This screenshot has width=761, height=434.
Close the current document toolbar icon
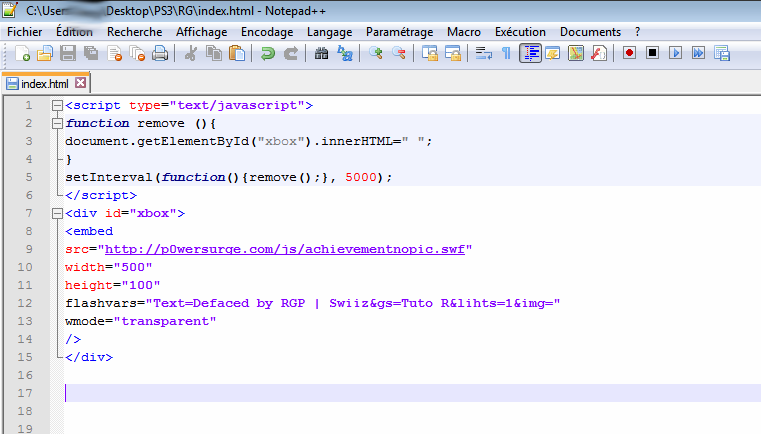115,53
